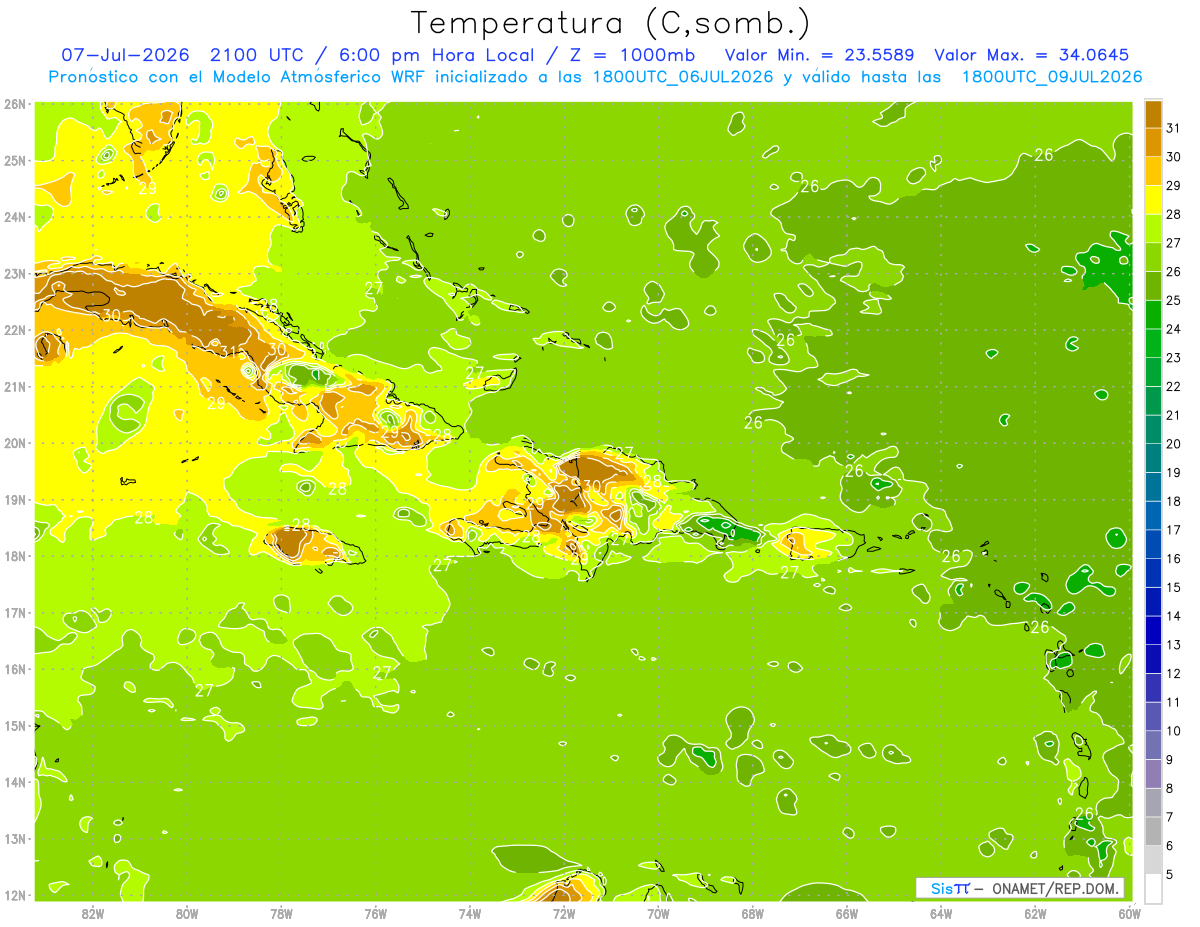Click the "2100 UTC" time label

click(x=258, y=55)
